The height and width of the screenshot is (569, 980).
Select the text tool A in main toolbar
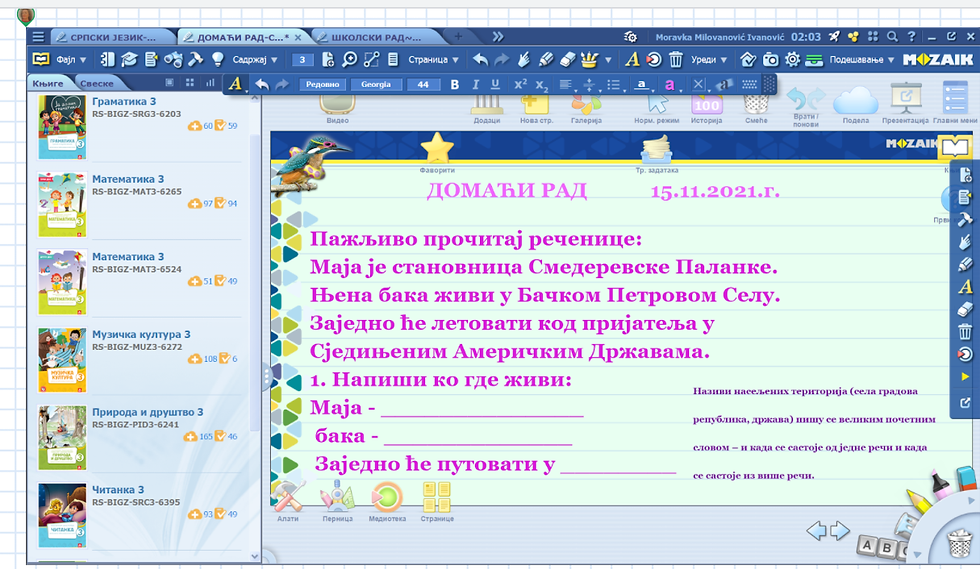tap(632, 59)
